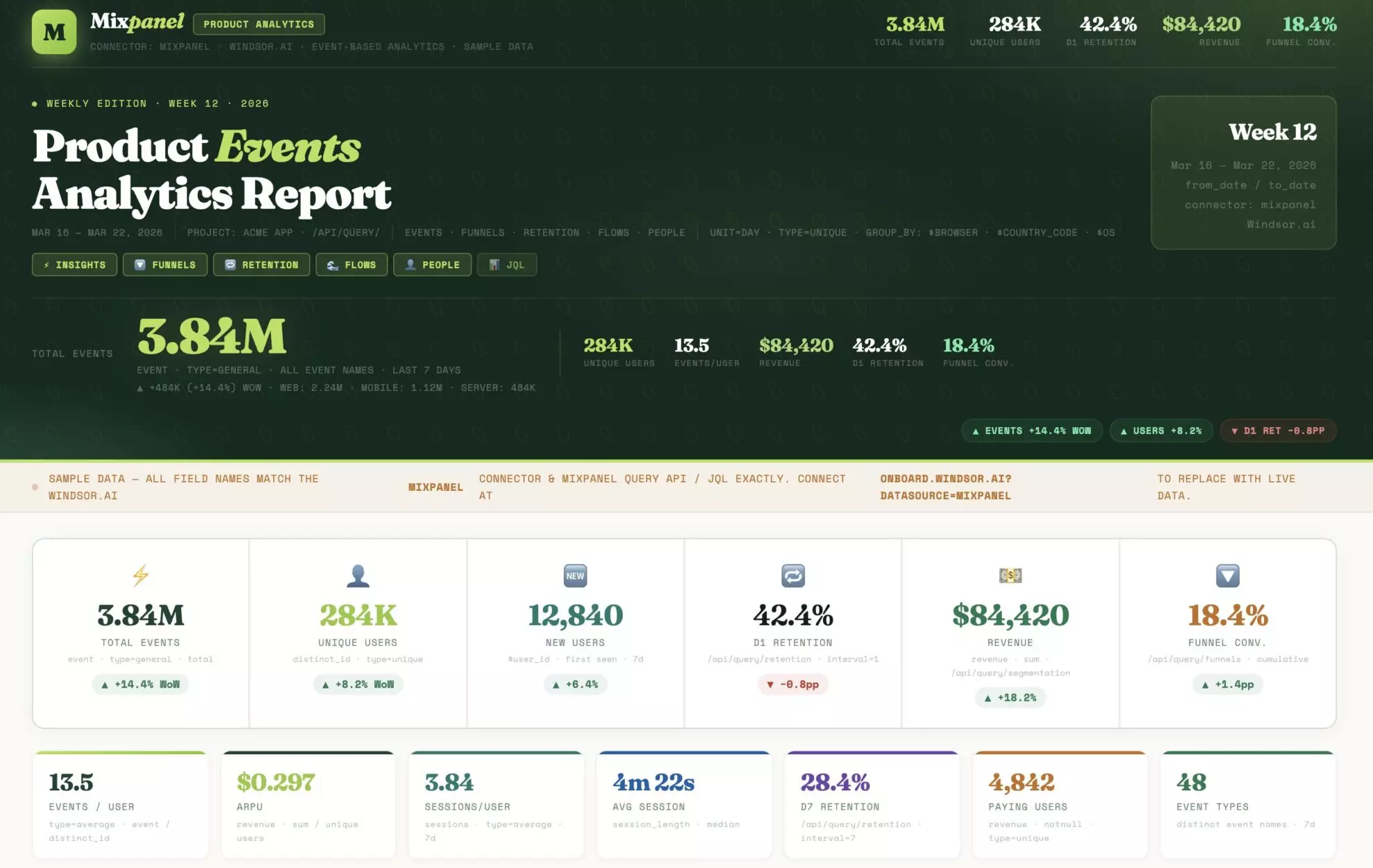Click the lightning icon on Total Events card
Screen dimensions: 1373x868
point(141,575)
